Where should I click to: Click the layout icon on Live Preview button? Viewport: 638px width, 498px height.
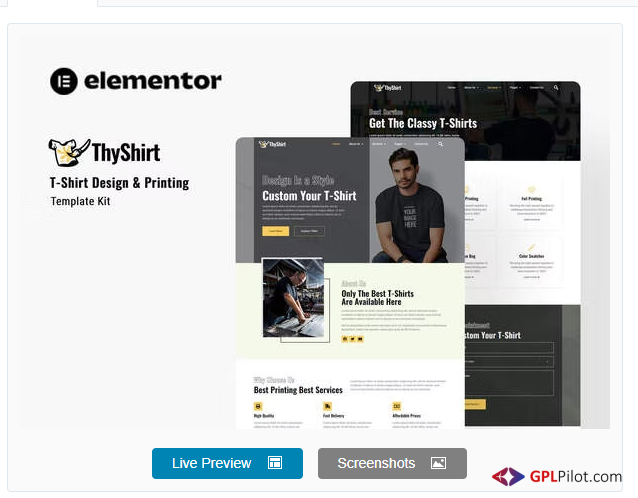275,463
